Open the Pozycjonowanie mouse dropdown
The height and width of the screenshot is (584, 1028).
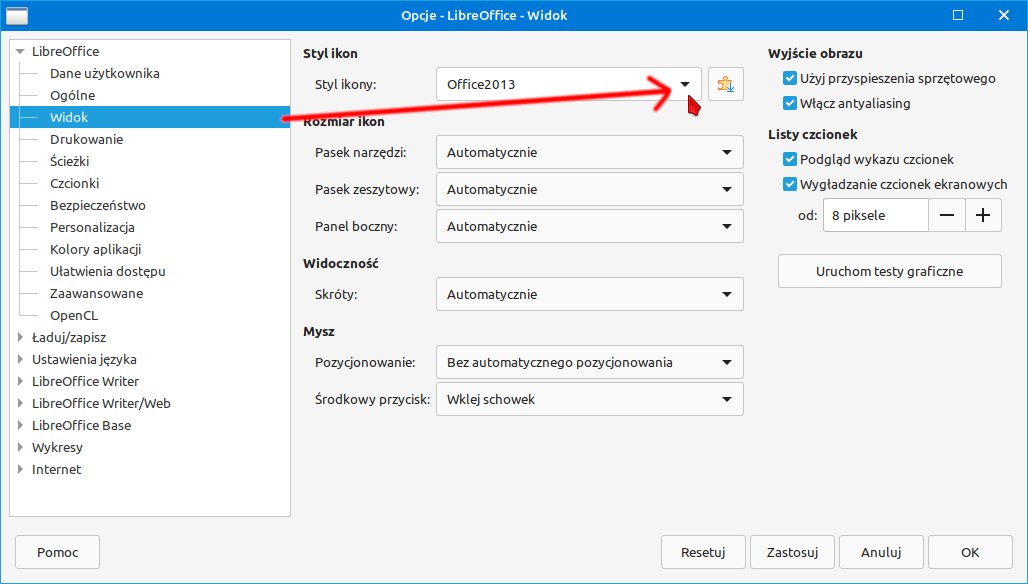(x=589, y=362)
